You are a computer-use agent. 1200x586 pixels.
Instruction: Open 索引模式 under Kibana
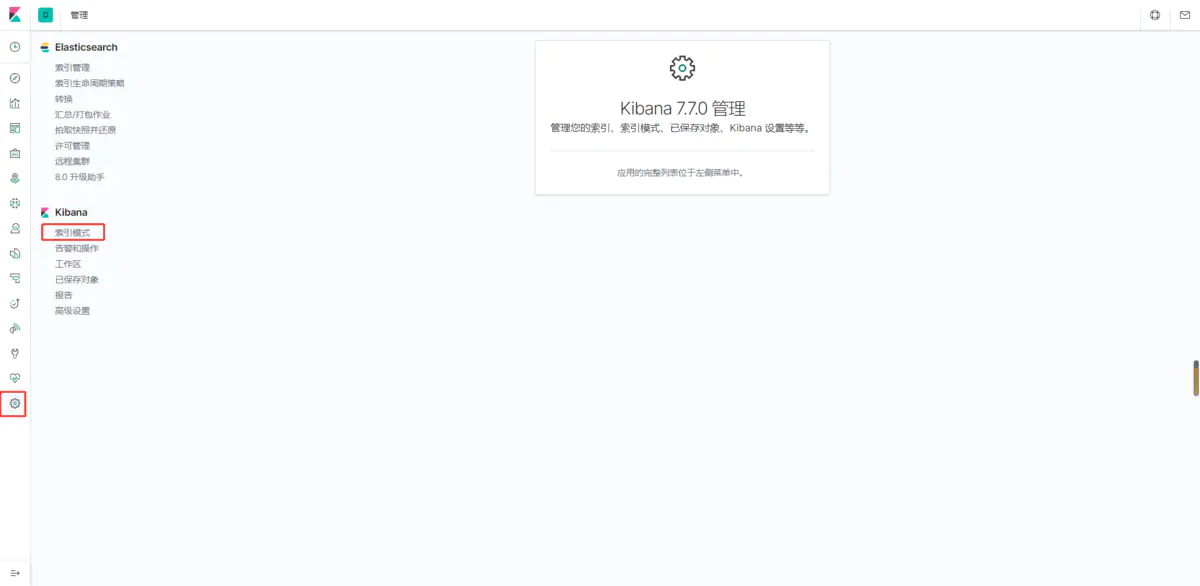(x=72, y=232)
